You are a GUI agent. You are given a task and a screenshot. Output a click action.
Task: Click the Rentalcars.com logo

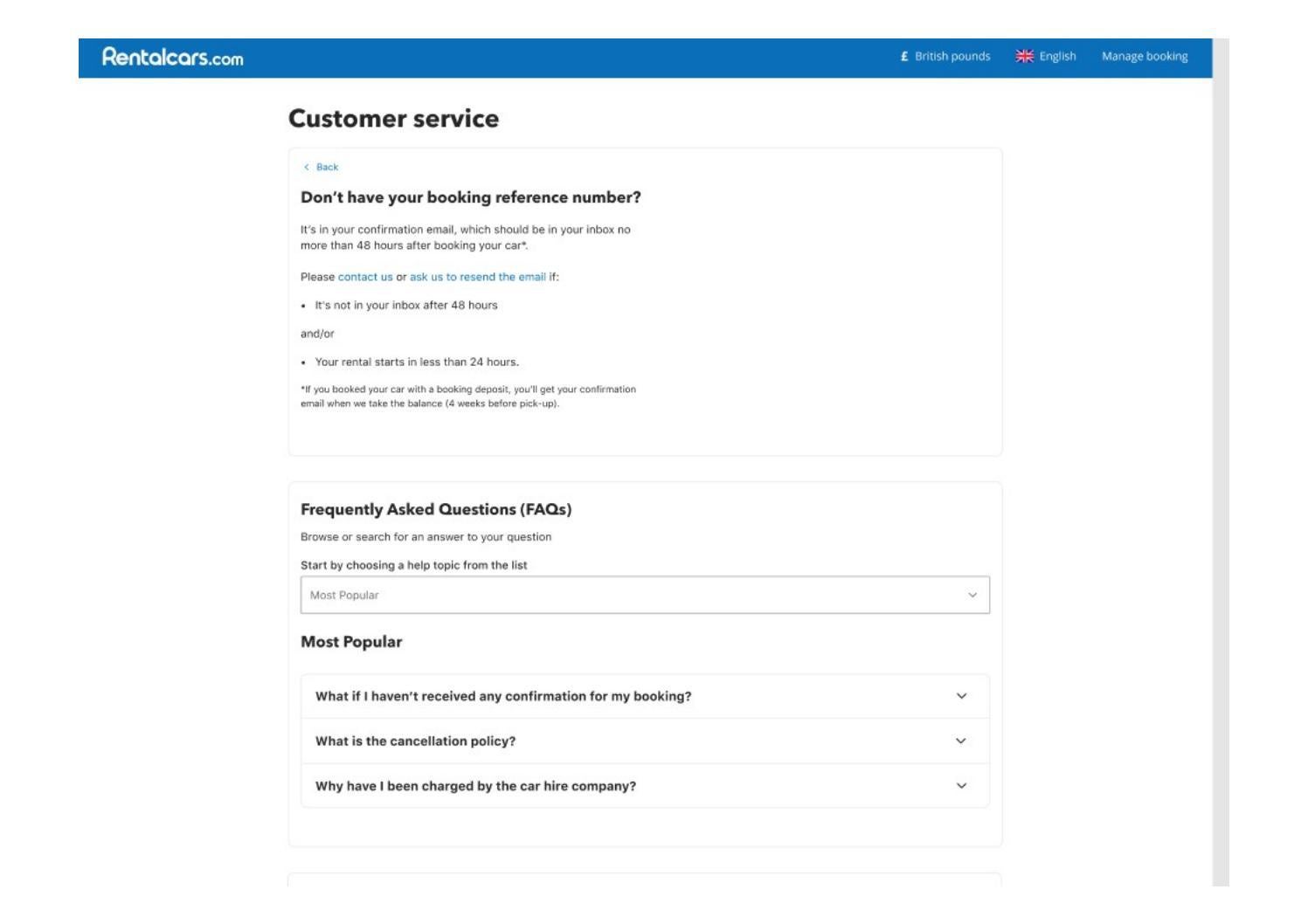[171, 58]
